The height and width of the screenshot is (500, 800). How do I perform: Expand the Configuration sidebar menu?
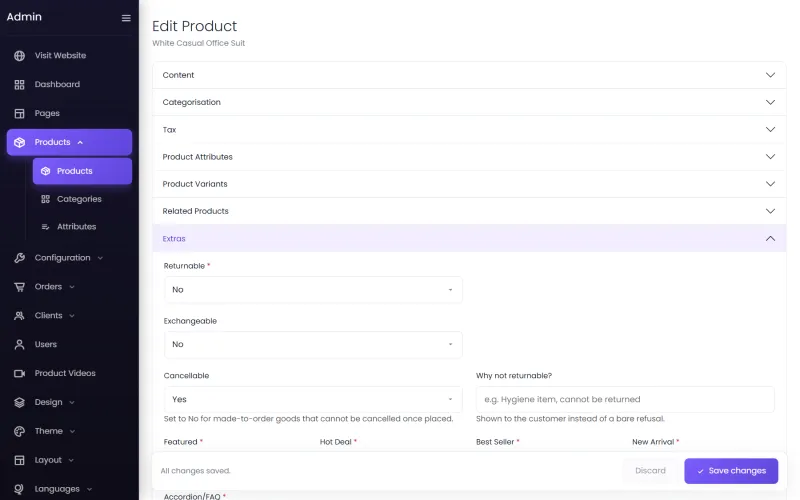(69, 258)
